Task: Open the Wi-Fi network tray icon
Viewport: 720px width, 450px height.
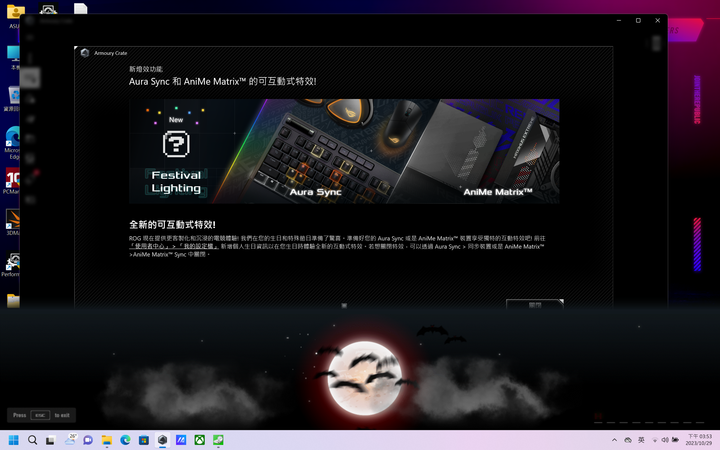Action: coord(655,440)
